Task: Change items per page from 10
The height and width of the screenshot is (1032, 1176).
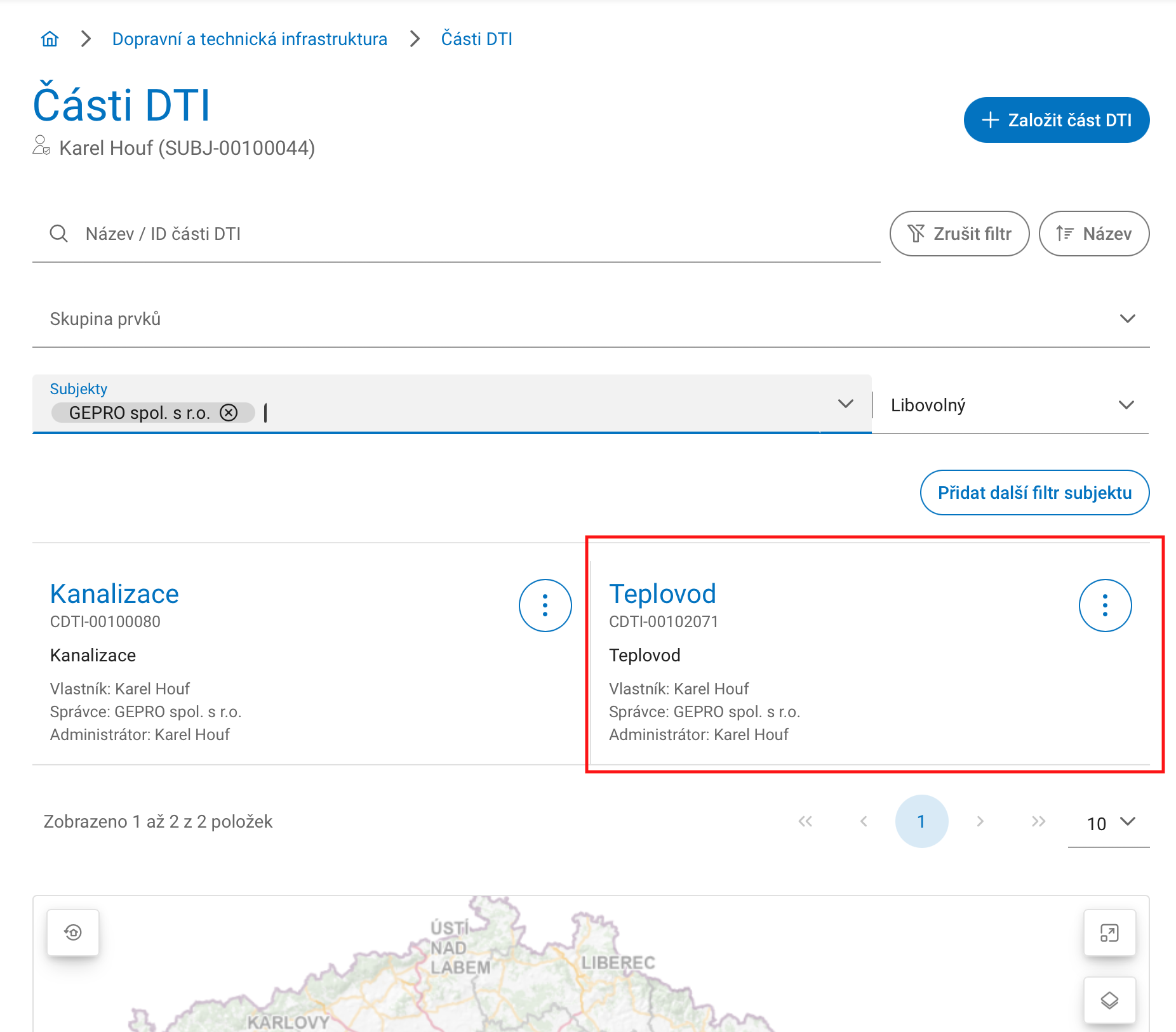Action: pos(1109,823)
